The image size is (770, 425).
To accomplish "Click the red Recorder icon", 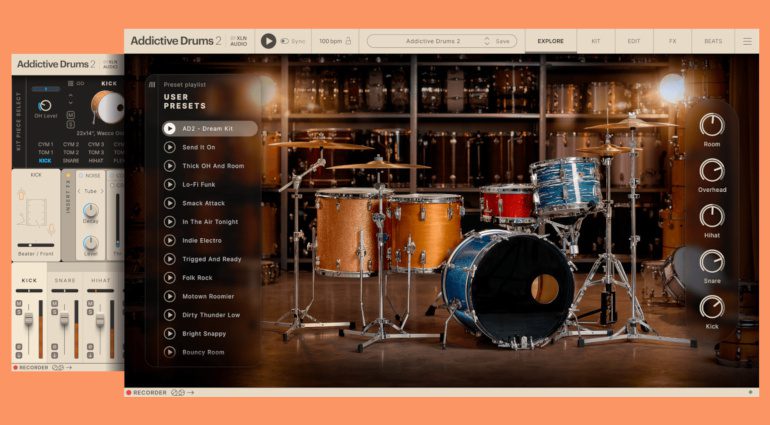I will click(x=129, y=392).
